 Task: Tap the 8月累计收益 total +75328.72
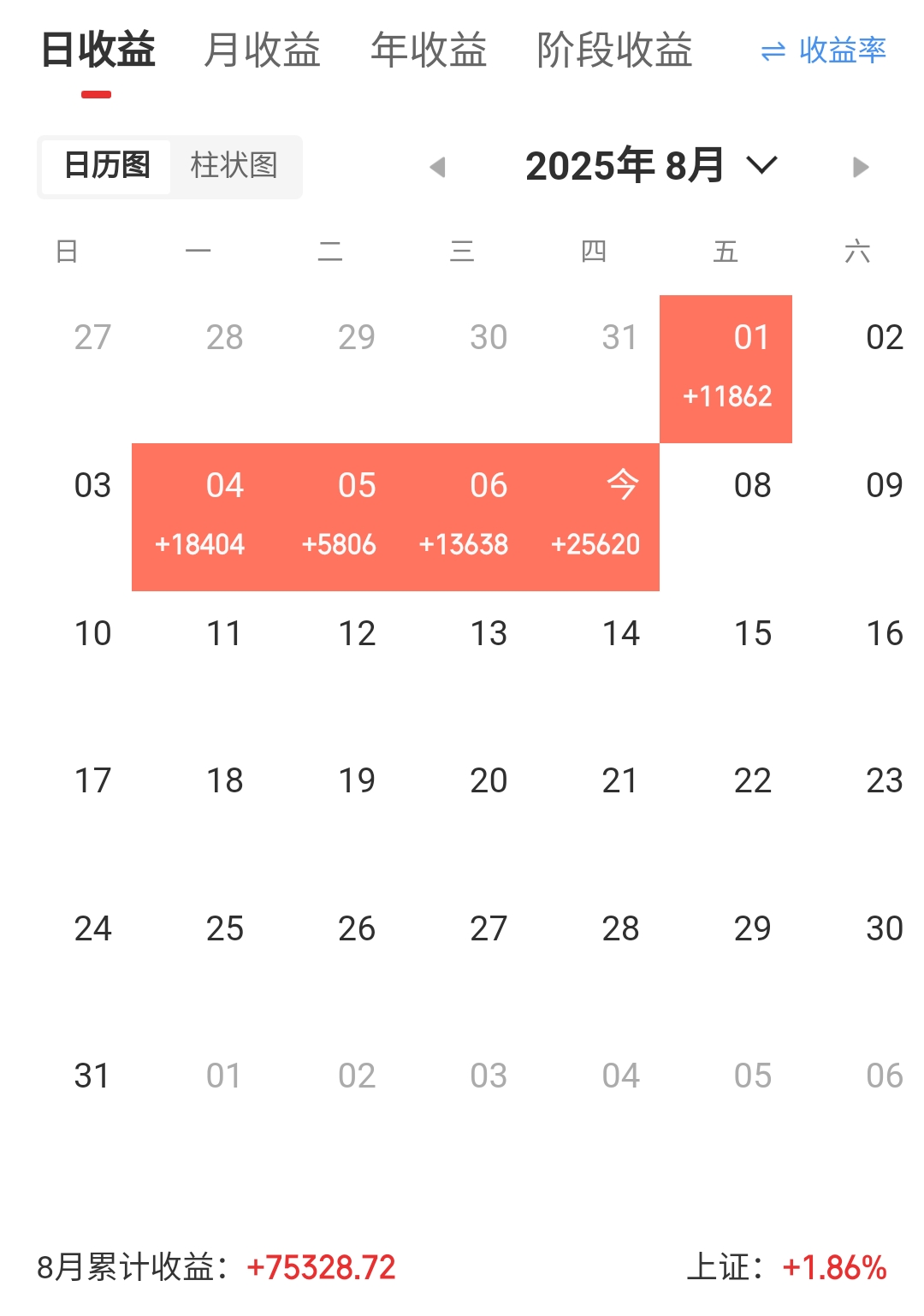(321, 1267)
